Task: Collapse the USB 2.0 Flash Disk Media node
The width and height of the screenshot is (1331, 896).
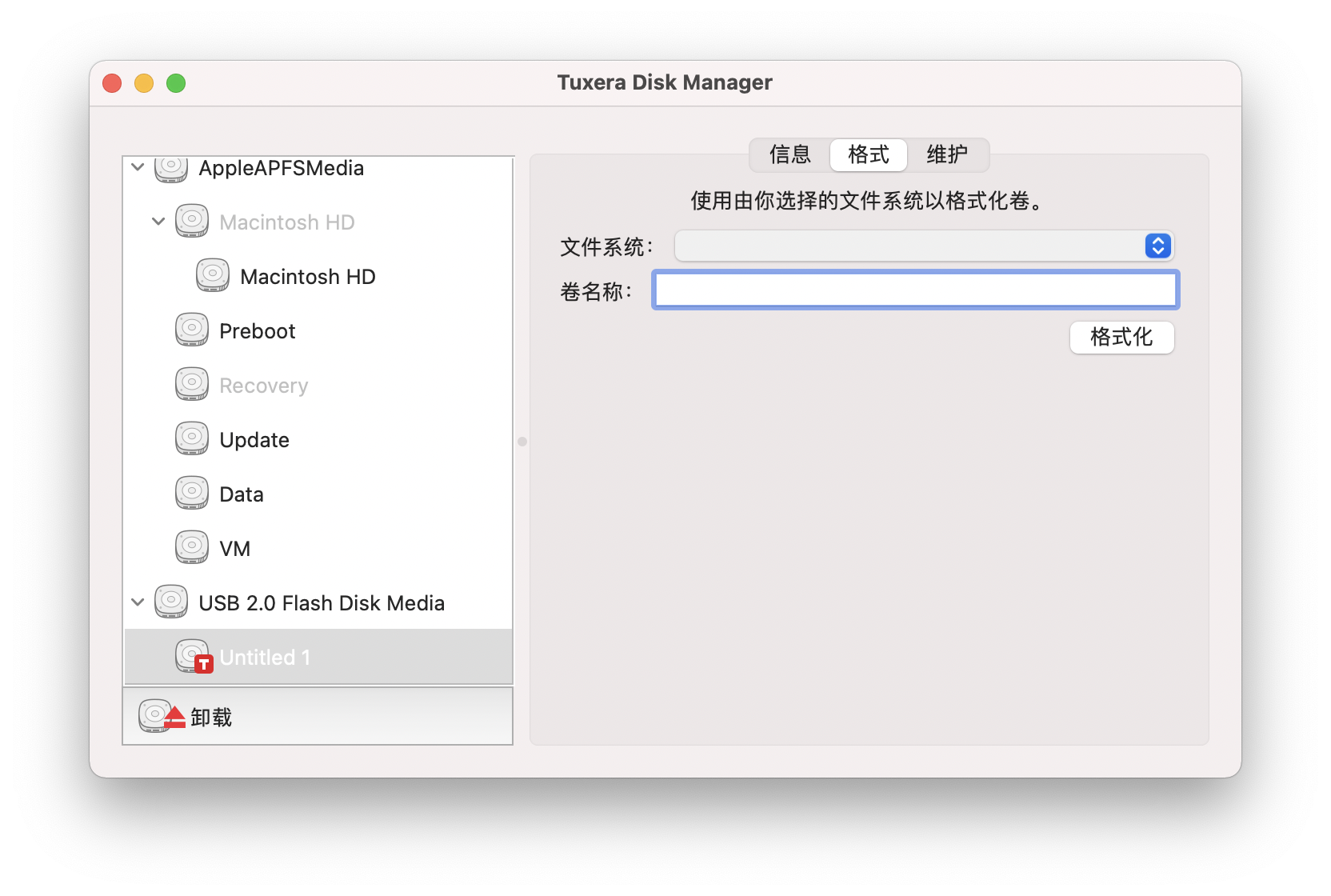Action: pyautogui.click(x=138, y=602)
